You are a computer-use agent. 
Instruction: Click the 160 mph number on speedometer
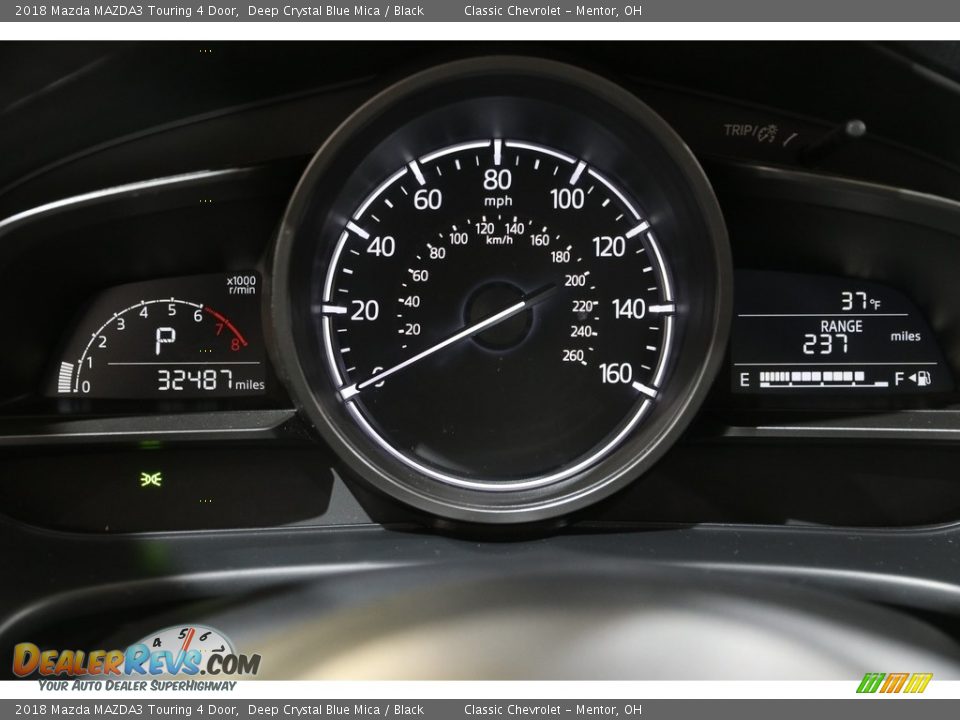click(615, 373)
